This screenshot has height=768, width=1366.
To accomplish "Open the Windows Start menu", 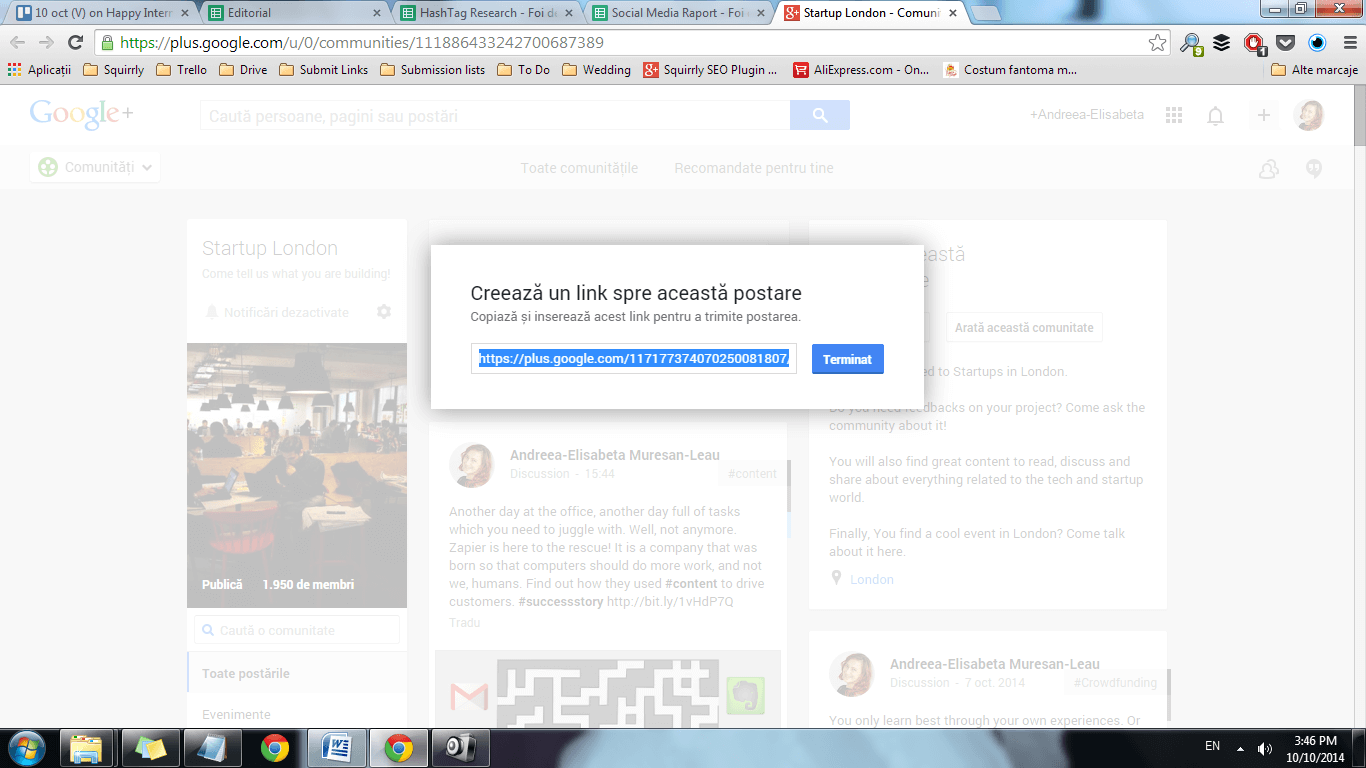I will click(x=27, y=748).
